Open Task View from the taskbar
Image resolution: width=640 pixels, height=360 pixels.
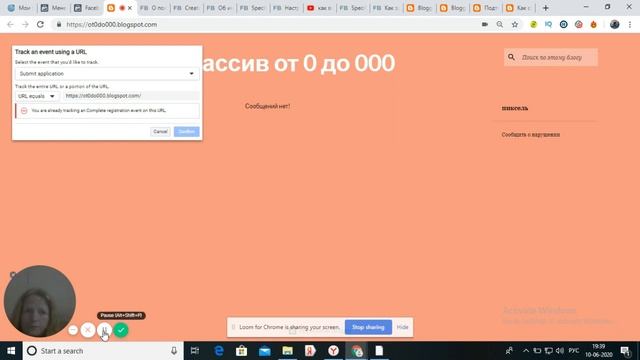195,351
